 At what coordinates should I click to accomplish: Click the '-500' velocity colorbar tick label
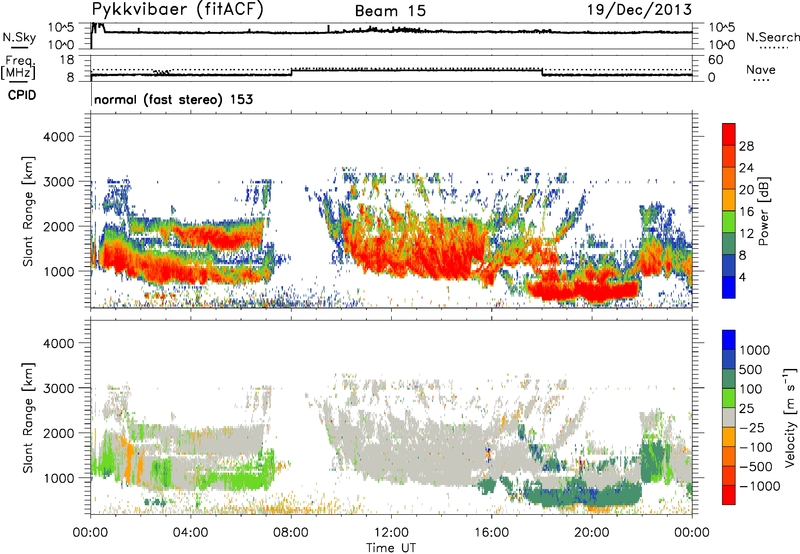click(755, 466)
